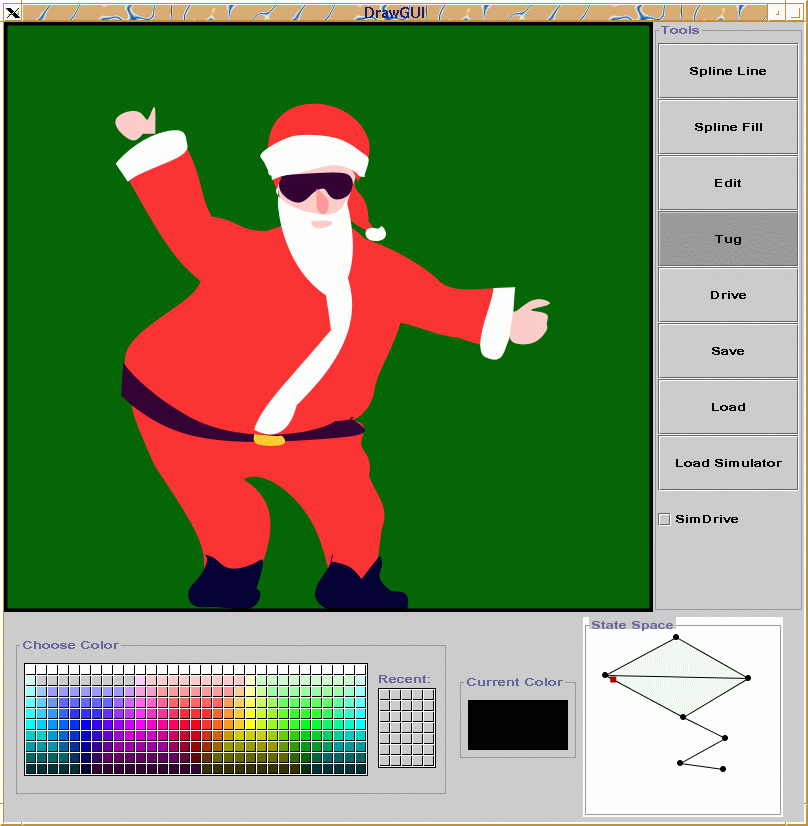Activate the Tug tool
The width and height of the screenshot is (808, 826).
[728, 239]
